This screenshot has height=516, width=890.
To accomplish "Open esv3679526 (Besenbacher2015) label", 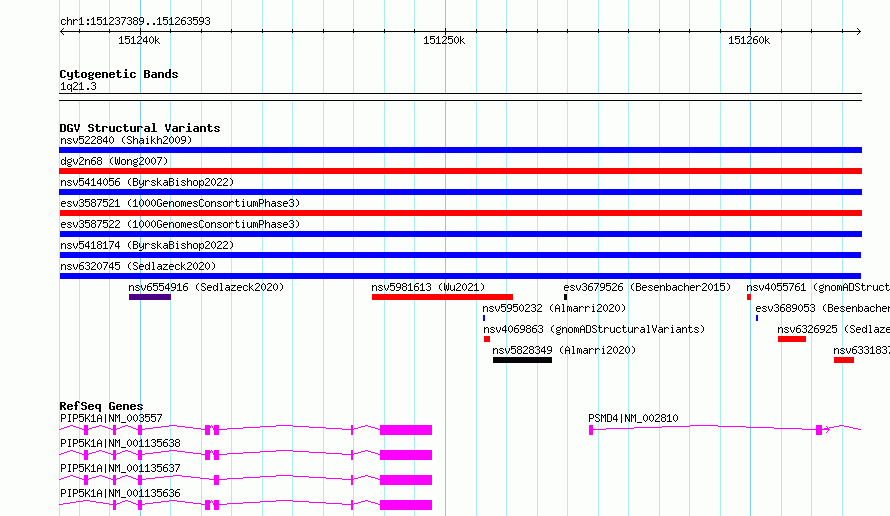I will coord(647,287).
